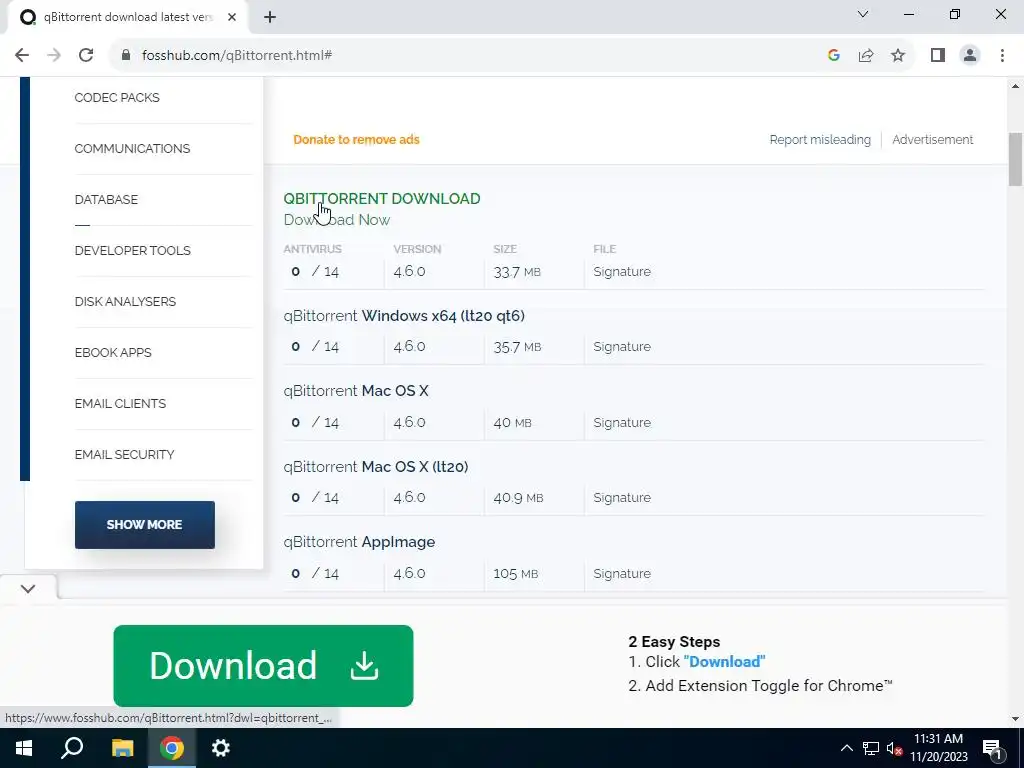Image resolution: width=1024 pixels, height=768 pixels.
Task: Open Signature for the 35.7 MB file
Action: [x=622, y=347]
